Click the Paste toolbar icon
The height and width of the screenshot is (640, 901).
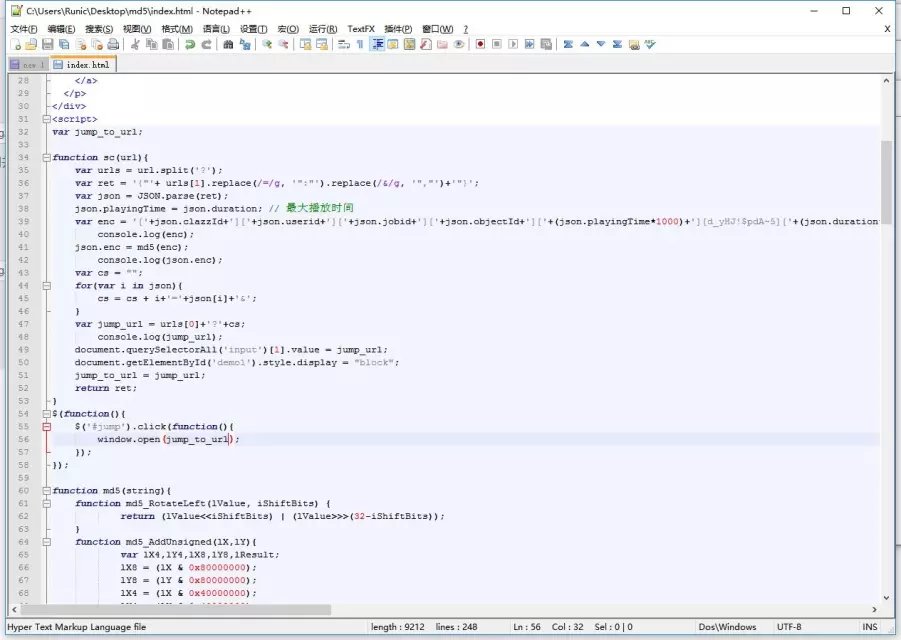[168, 44]
